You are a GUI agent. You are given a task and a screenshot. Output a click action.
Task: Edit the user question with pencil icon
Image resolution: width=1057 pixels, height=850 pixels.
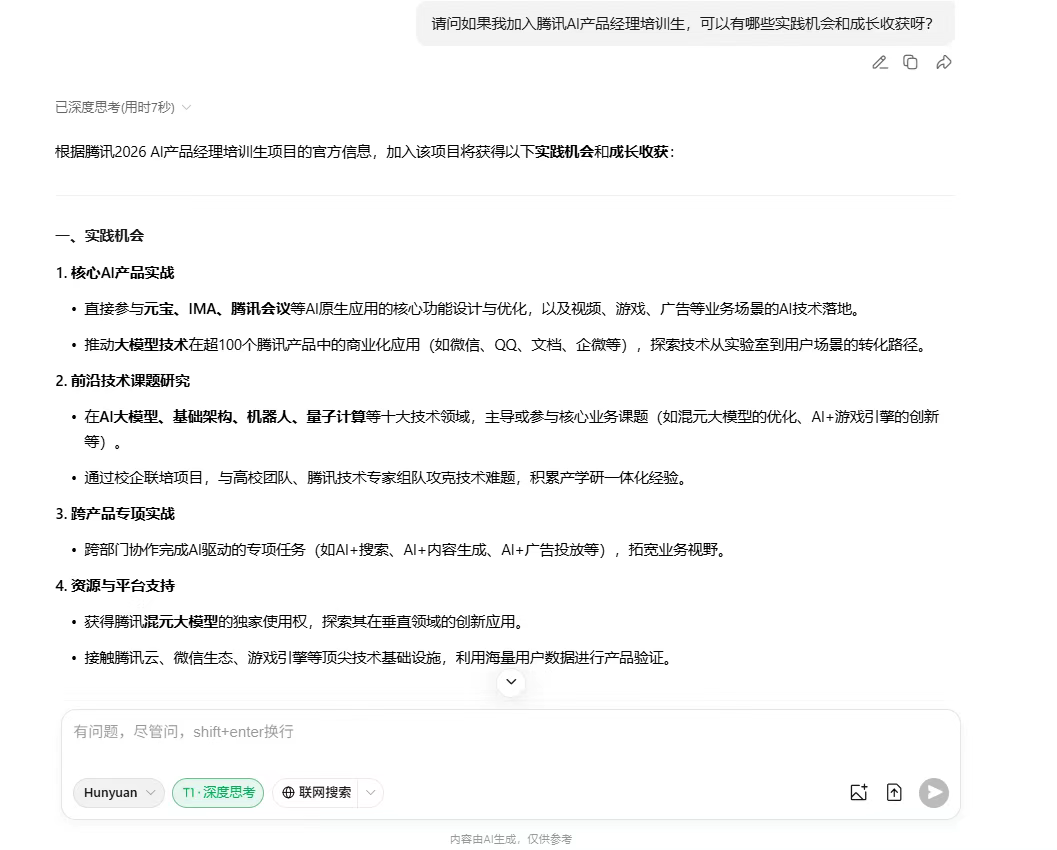(880, 63)
